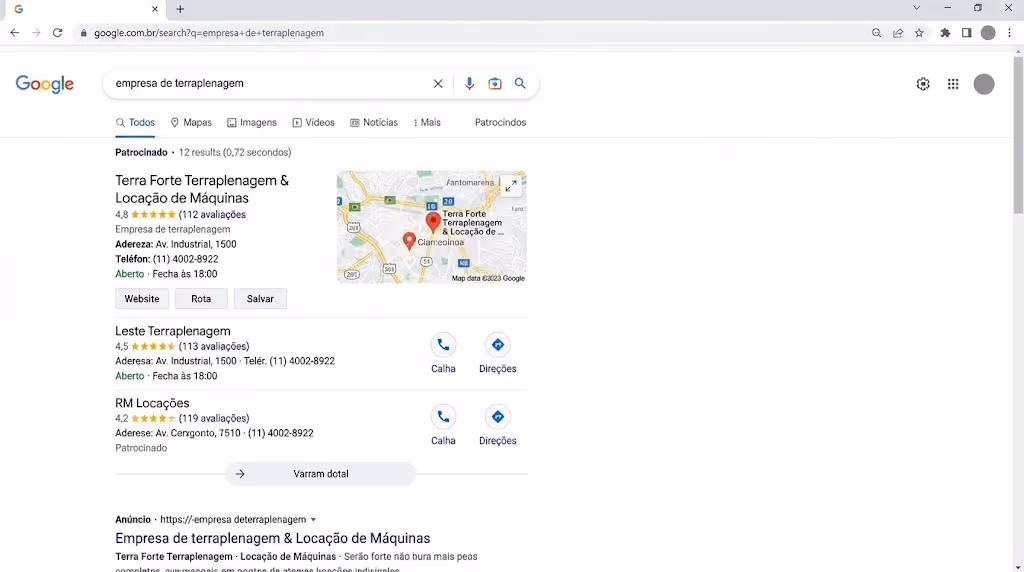The image size is (1024, 572).
Task: Click the Website button
Action: point(142,299)
